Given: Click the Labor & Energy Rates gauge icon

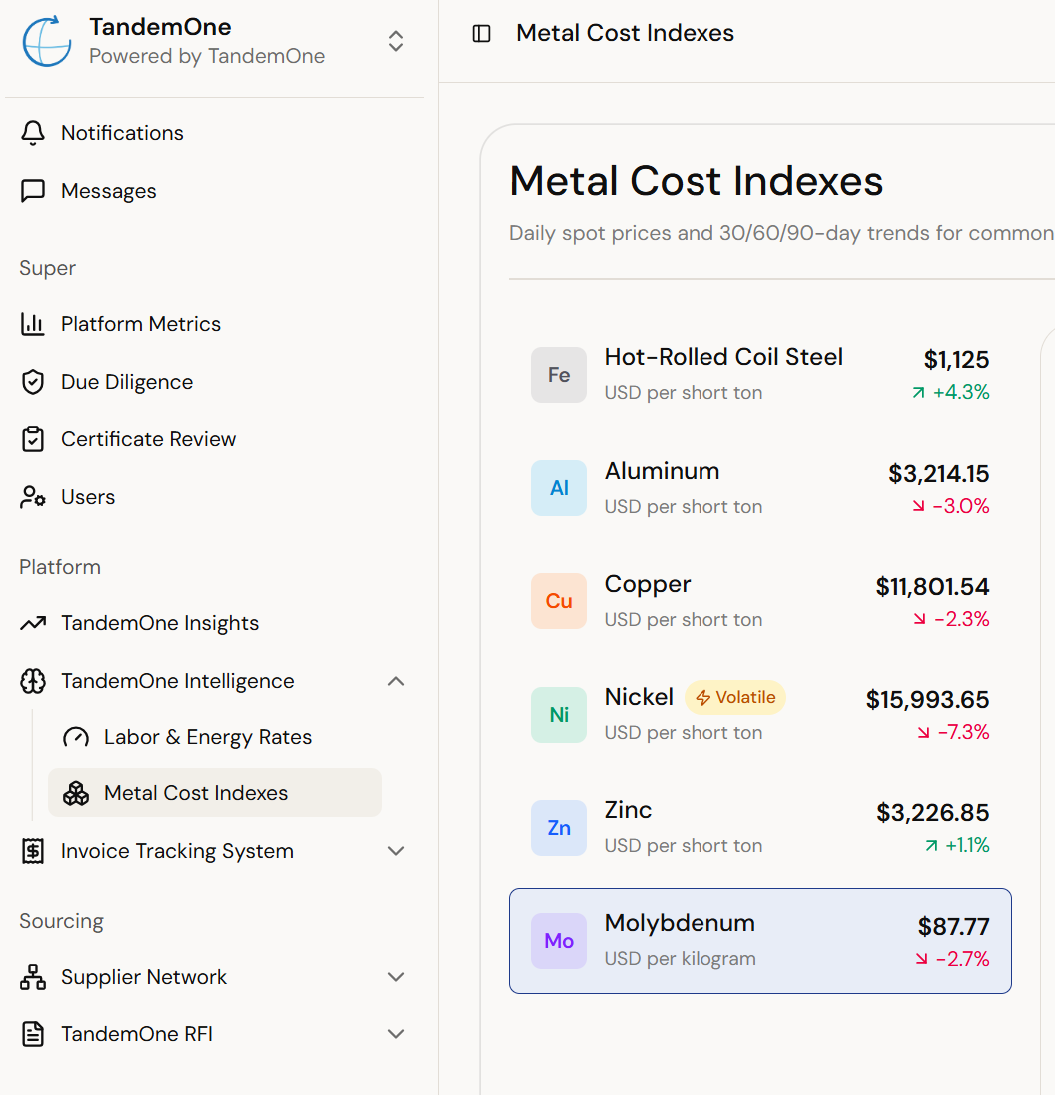Looking at the screenshot, I should click(76, 737).
